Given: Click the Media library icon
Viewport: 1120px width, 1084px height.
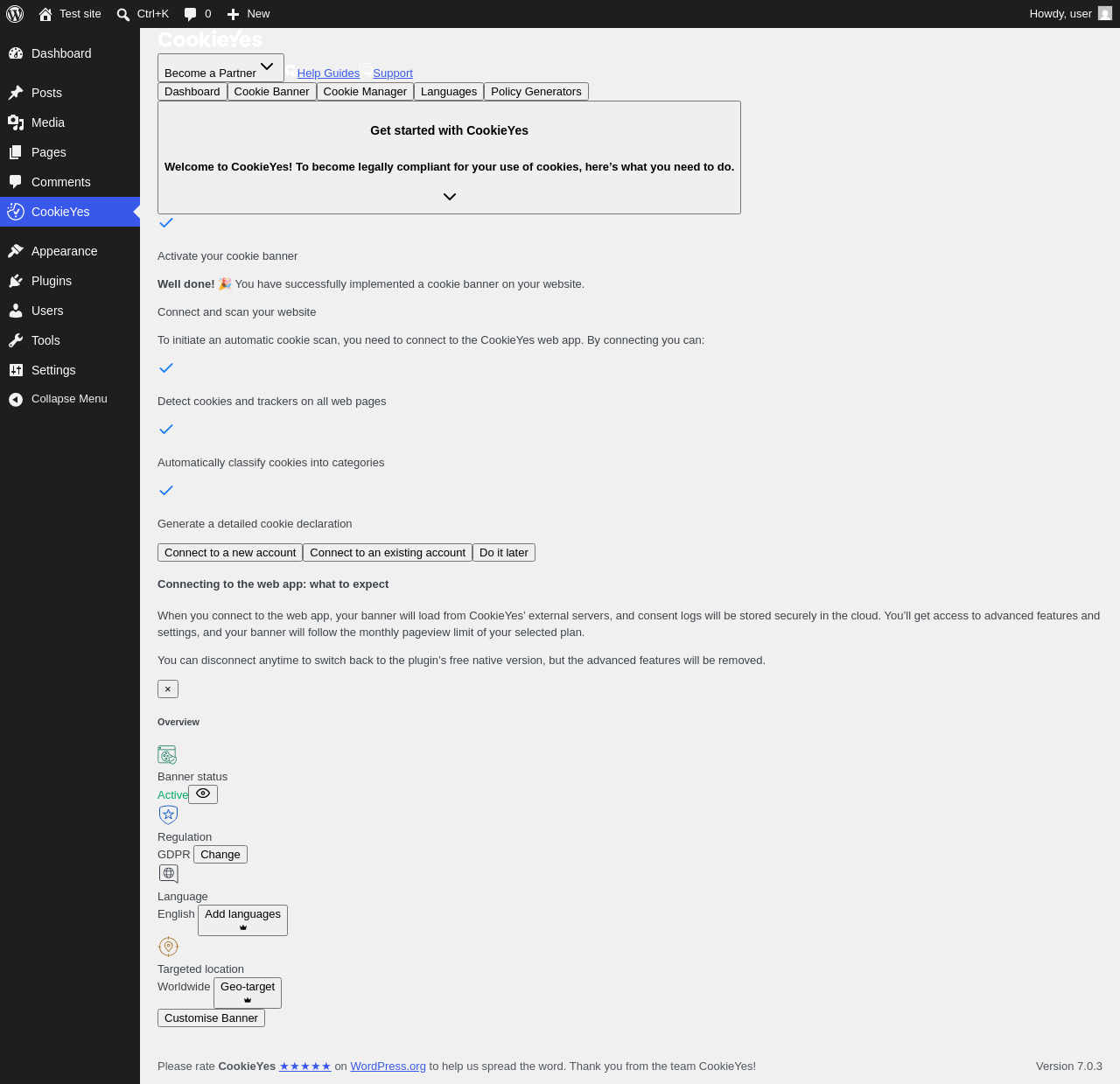Looking at the screenshot, I should 16,122.
